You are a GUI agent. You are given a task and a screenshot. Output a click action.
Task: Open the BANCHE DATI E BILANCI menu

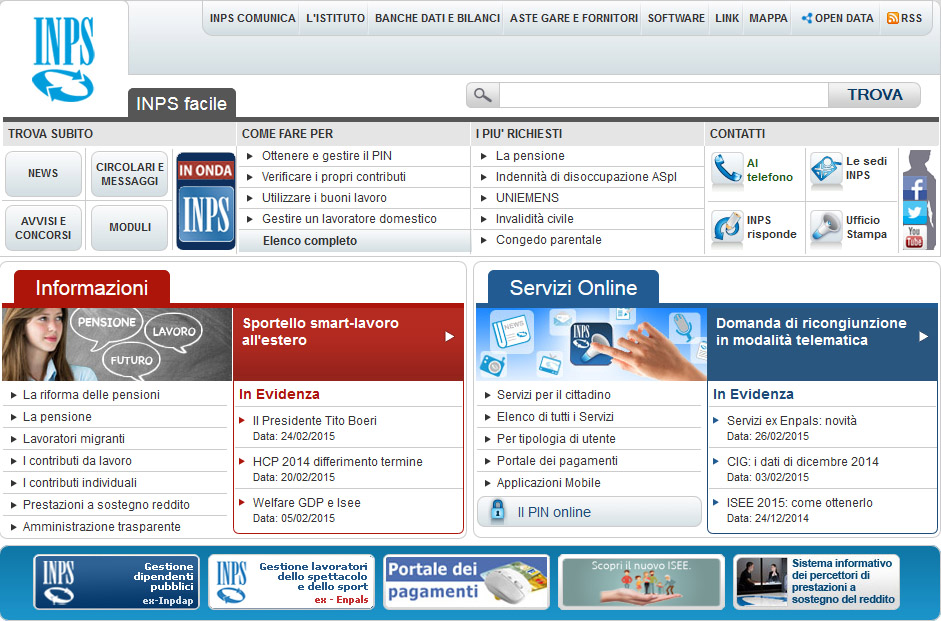point(437,18)
